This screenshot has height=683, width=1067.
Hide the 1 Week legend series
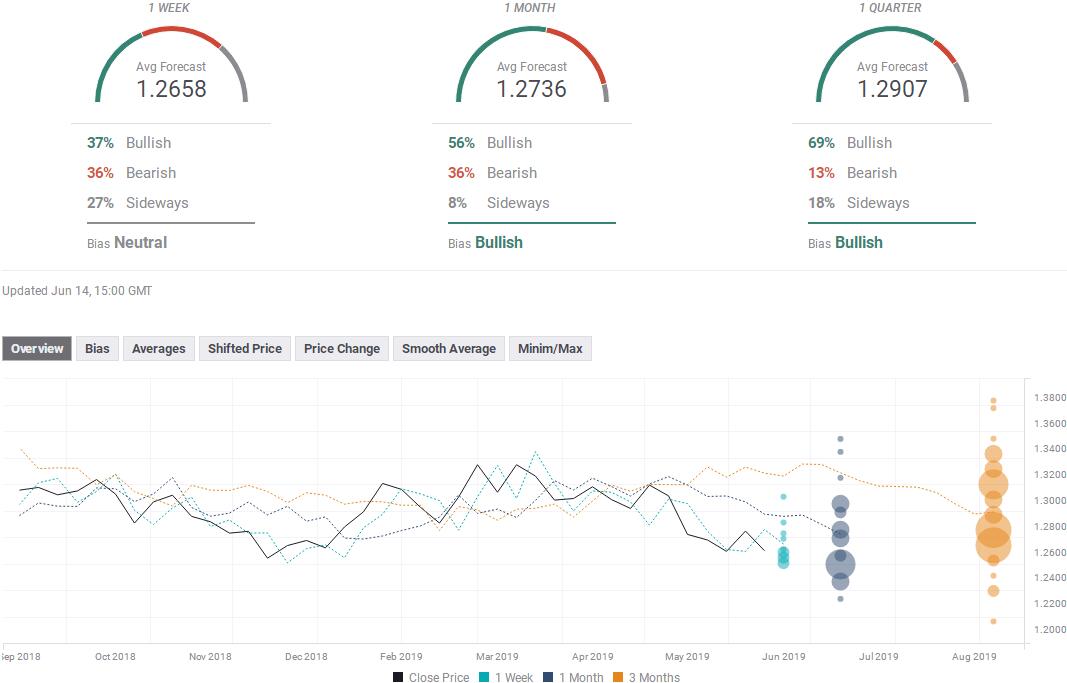[x=506, y=677]
